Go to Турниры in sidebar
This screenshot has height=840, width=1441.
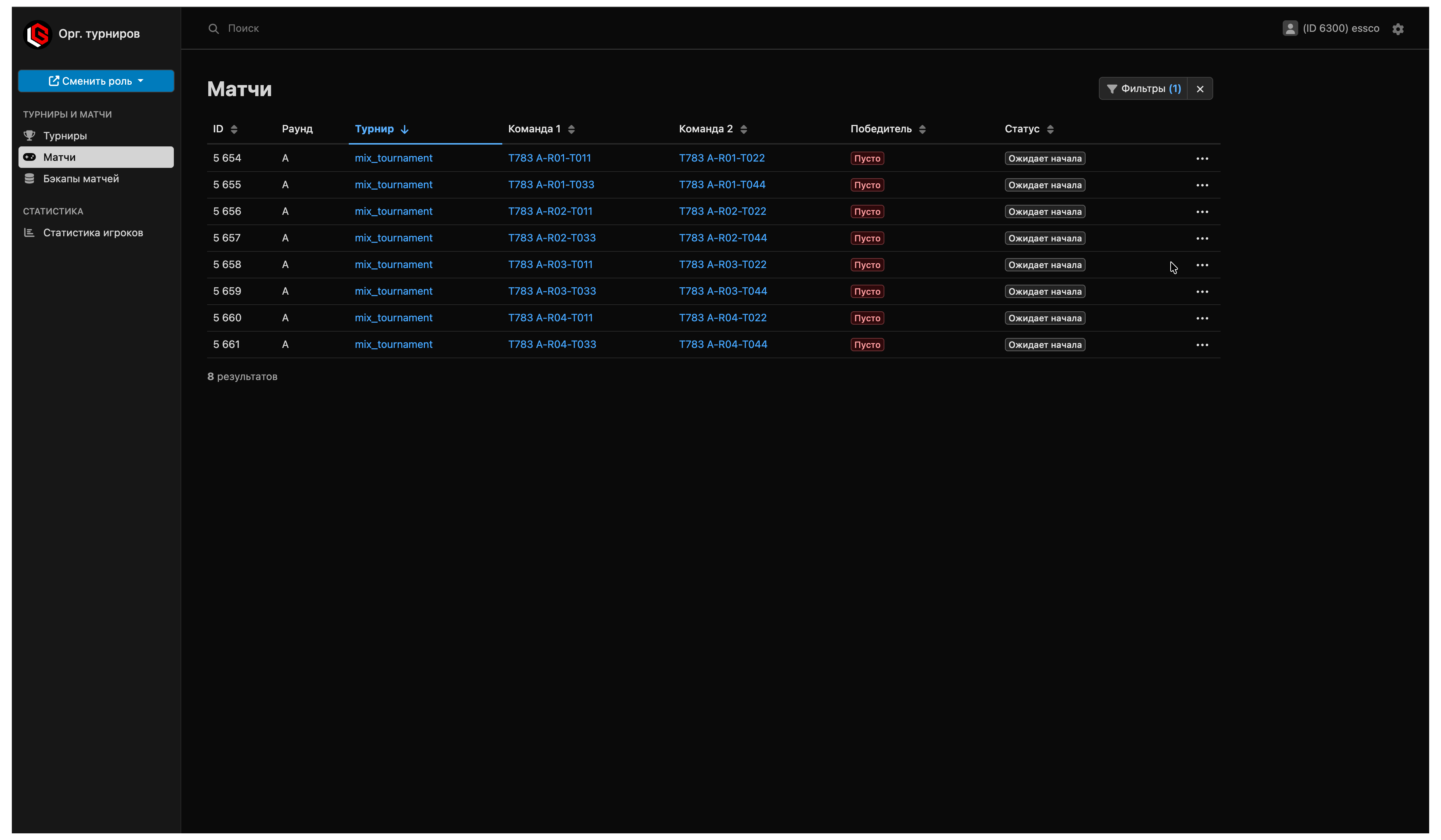[65, 136]
